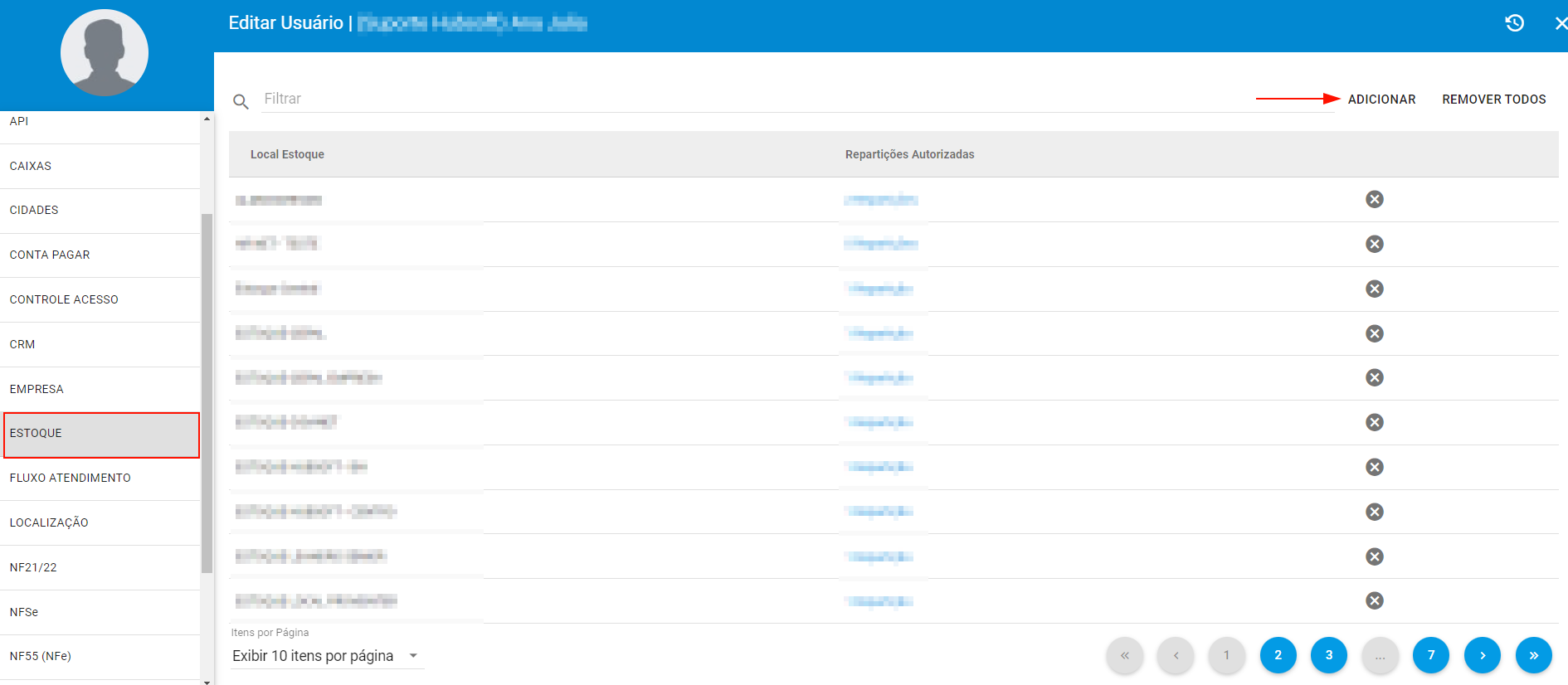Viewport: 1568px width, 685px height.
Task: Open the second row's repartições link
Action: pyautogui.click(x=881, y=244)
